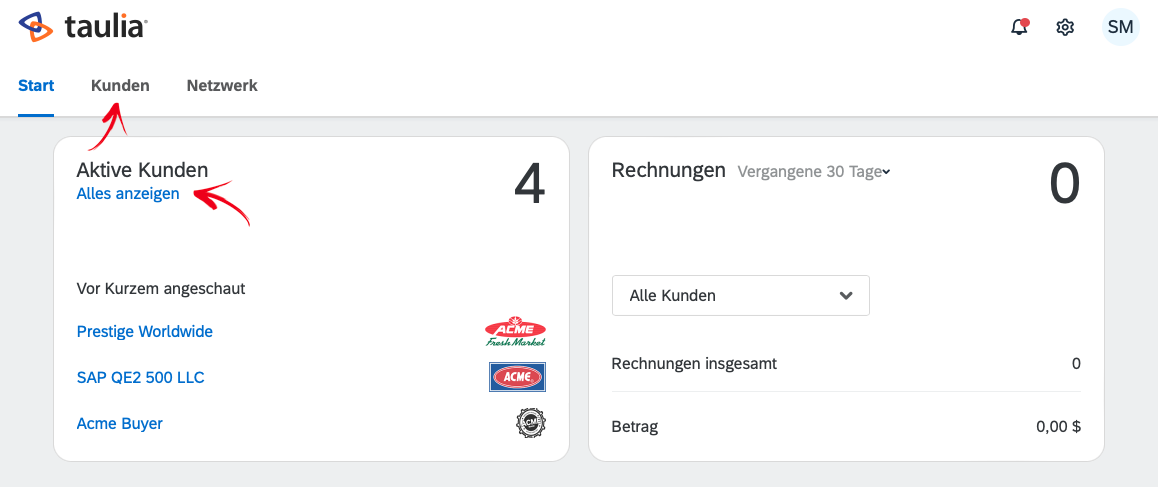Open the Prestige Worldwide customer link
Image resolution: width=1158 pixels, height=487 pixels.
click(x=145, y=332)
